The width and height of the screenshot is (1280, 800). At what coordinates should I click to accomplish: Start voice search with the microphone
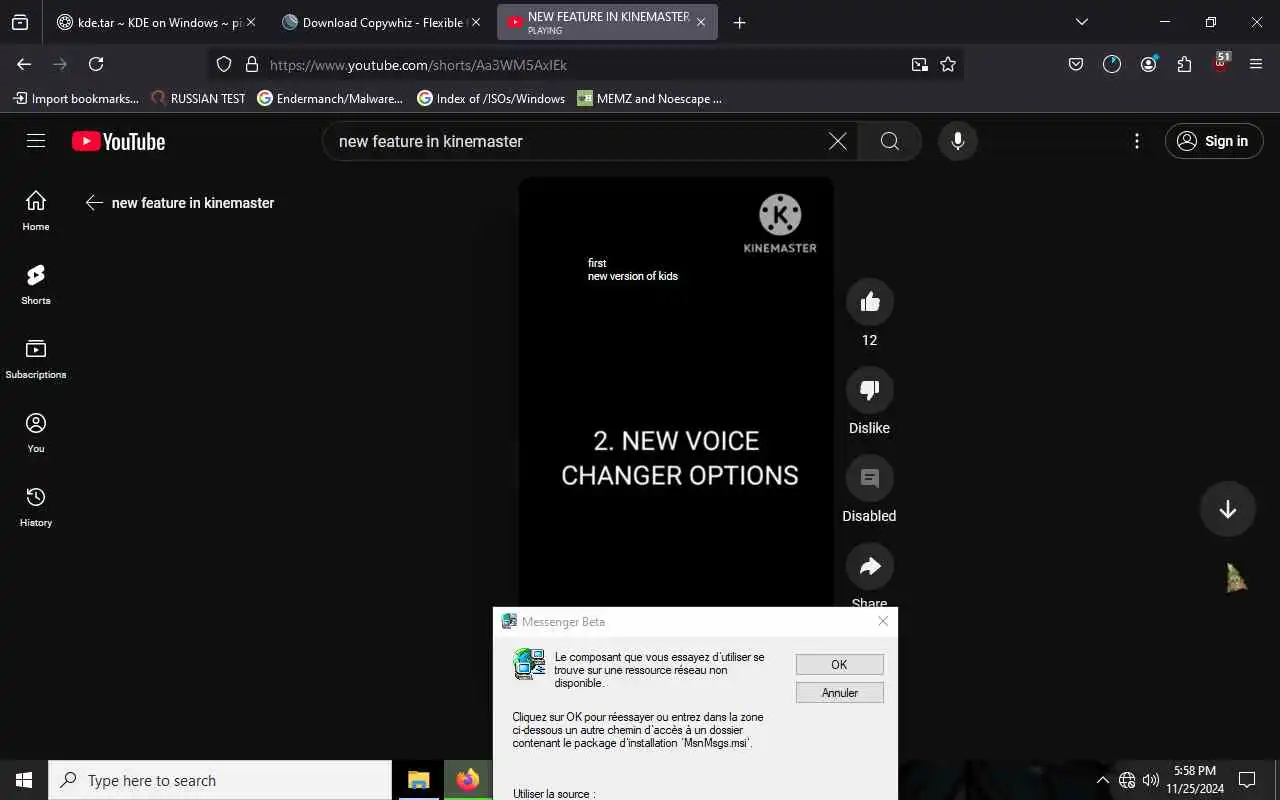(957, 141)
